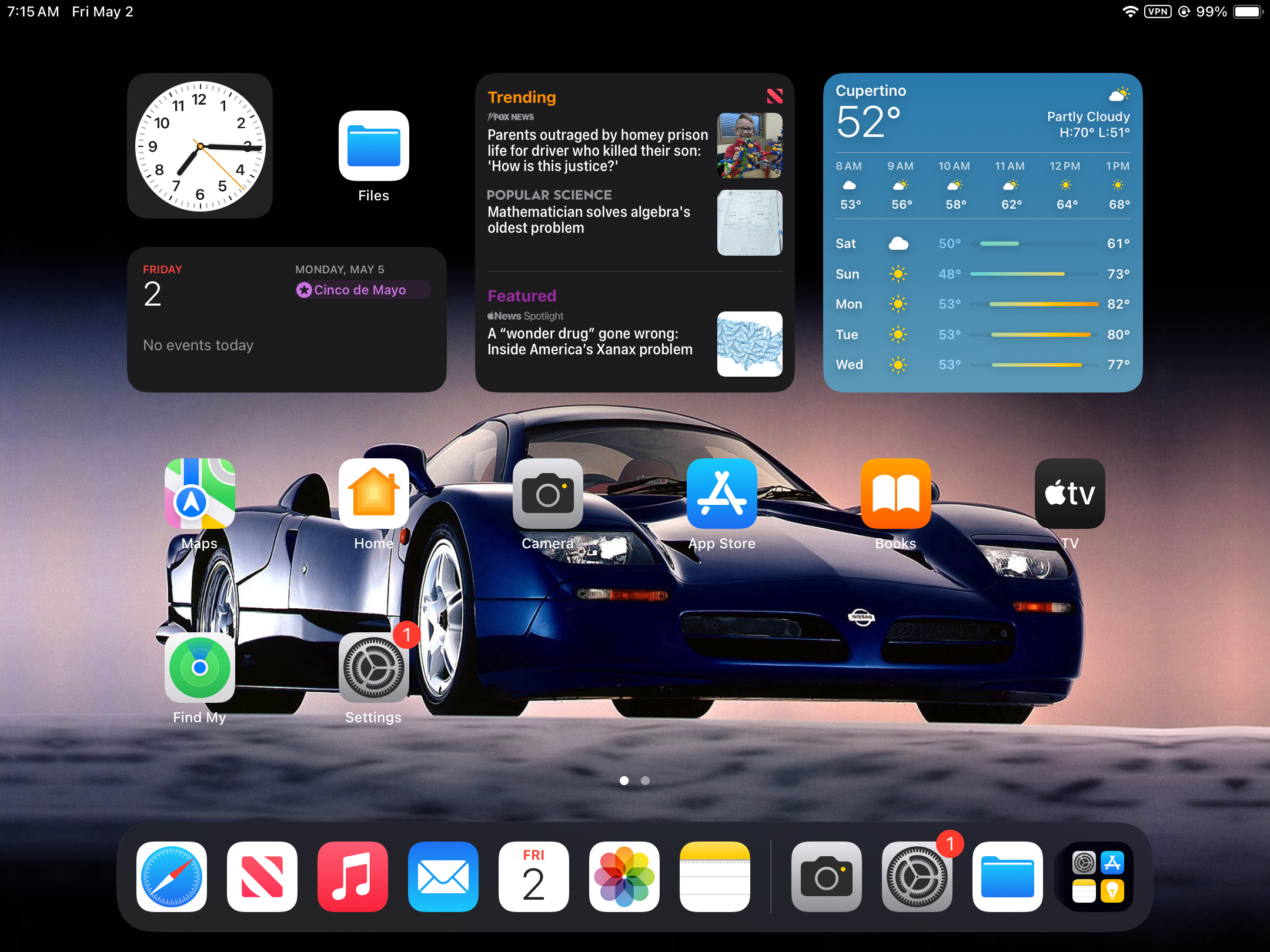
Task: Open the Maps app
Action: pyautogui.click(x=200, y=494)
